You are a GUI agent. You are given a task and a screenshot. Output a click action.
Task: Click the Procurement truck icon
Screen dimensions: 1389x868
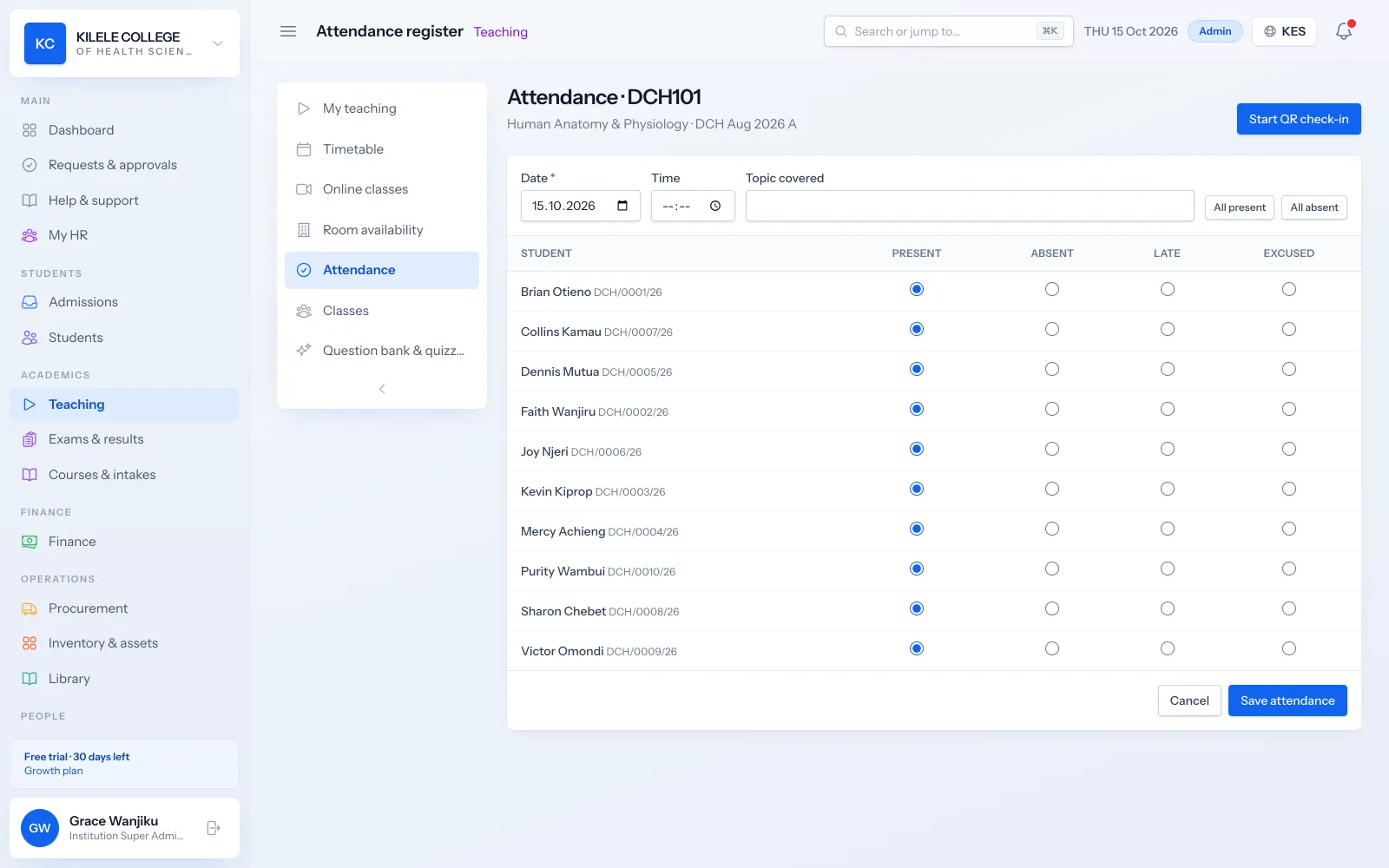(x=30, y=608)
